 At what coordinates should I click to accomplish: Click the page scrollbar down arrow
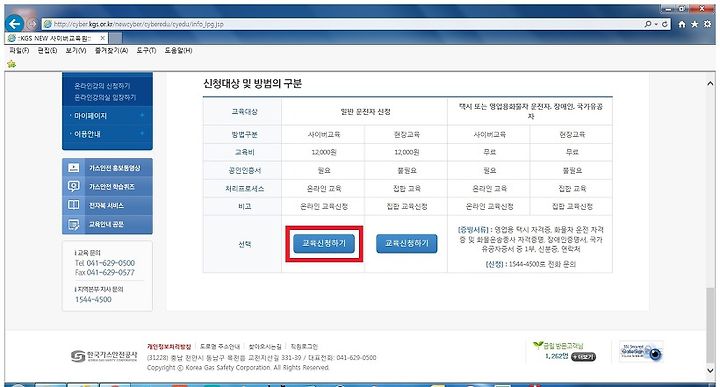click(x=710, y=370)
